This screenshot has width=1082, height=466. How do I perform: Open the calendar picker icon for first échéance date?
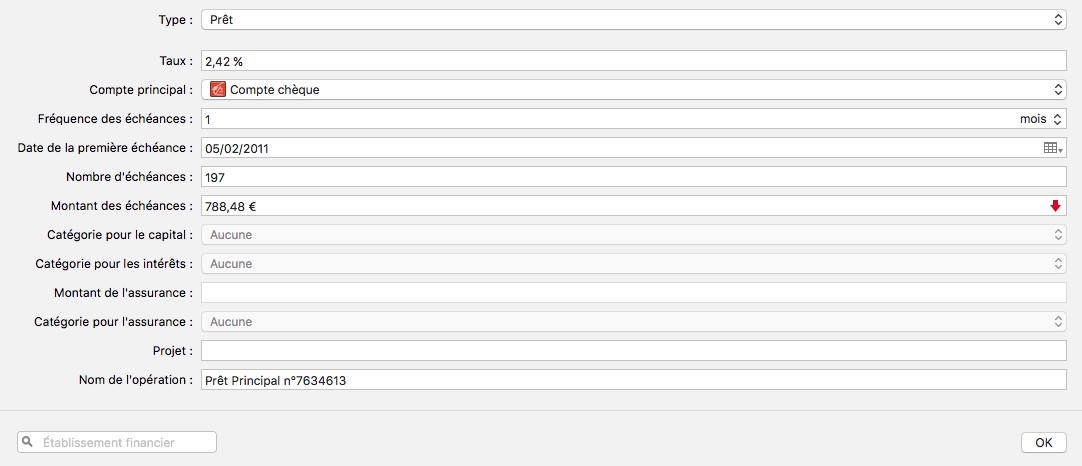[x=1052, y=148]
